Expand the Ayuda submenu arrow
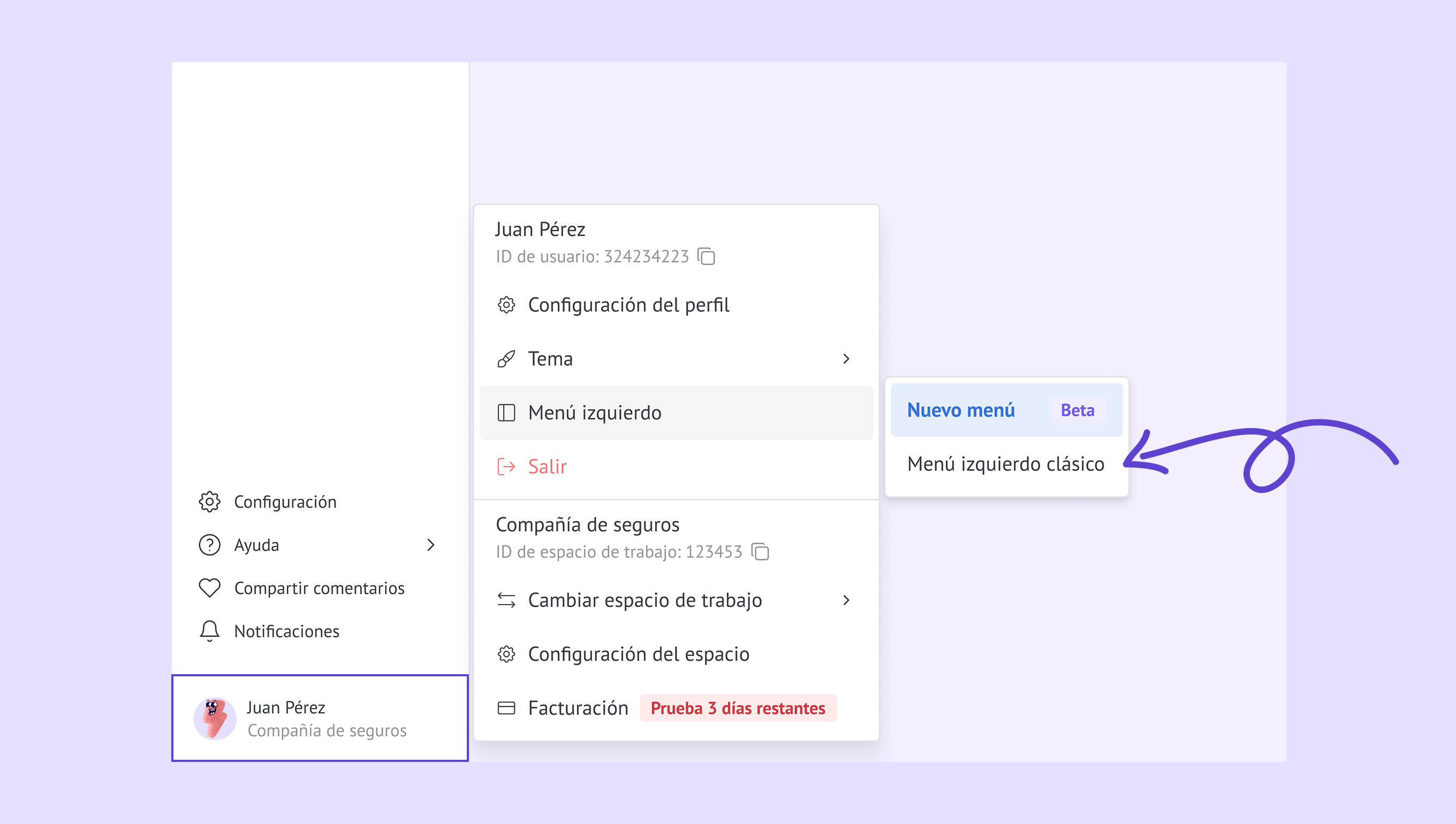This screenshot has width=1456, height=824. pos(431,545)
